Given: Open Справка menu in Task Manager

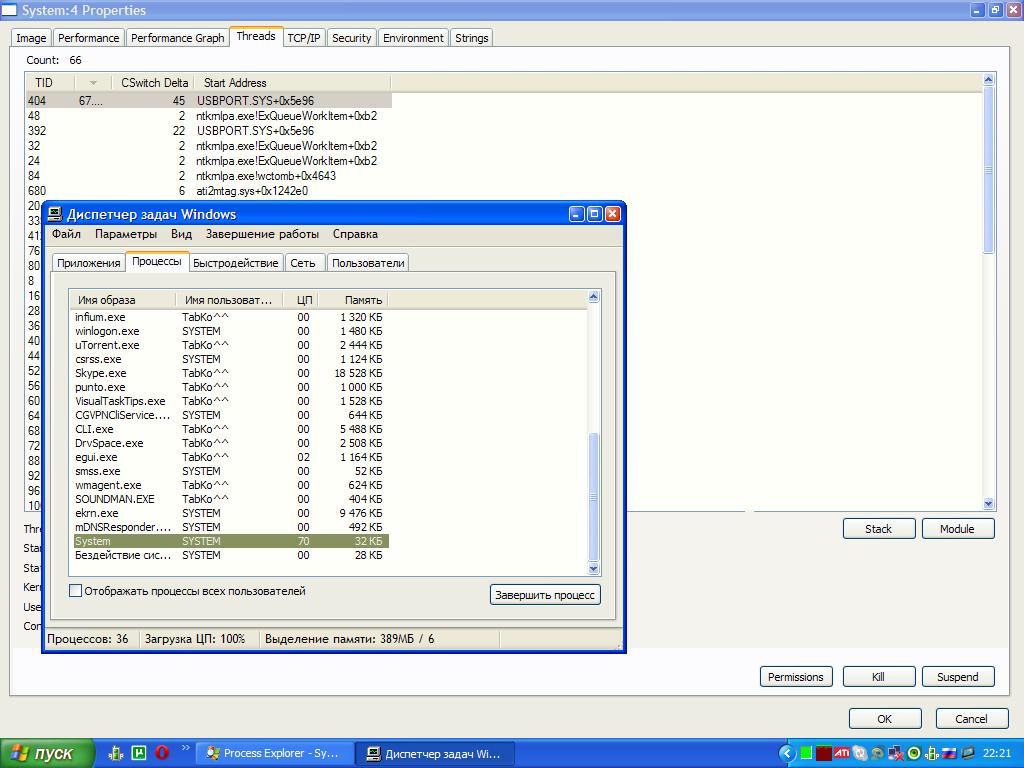Looking at the screenshot, I should pyautogui.click(x=355, y=234).
